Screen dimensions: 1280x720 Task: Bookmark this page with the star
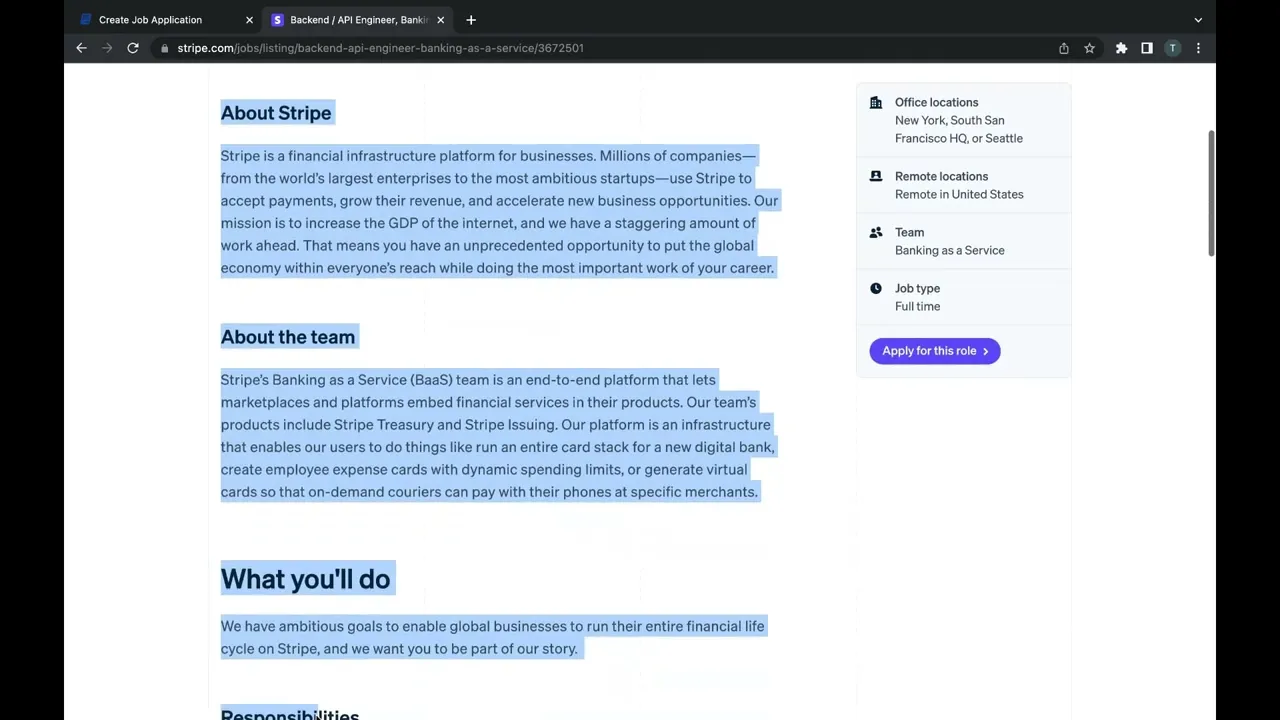tap(1089, 48)
